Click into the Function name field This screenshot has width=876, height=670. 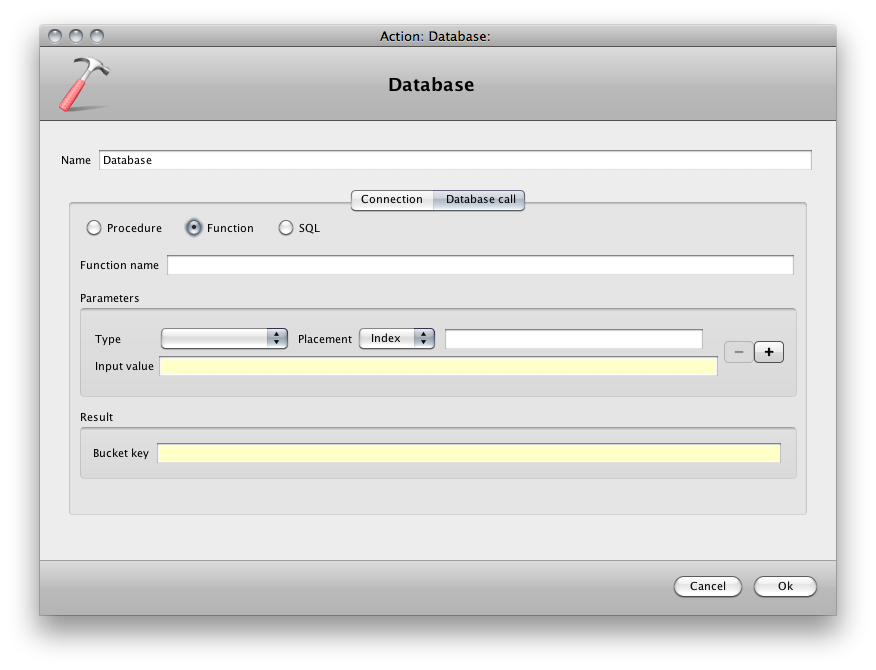(x=480, y=265)
